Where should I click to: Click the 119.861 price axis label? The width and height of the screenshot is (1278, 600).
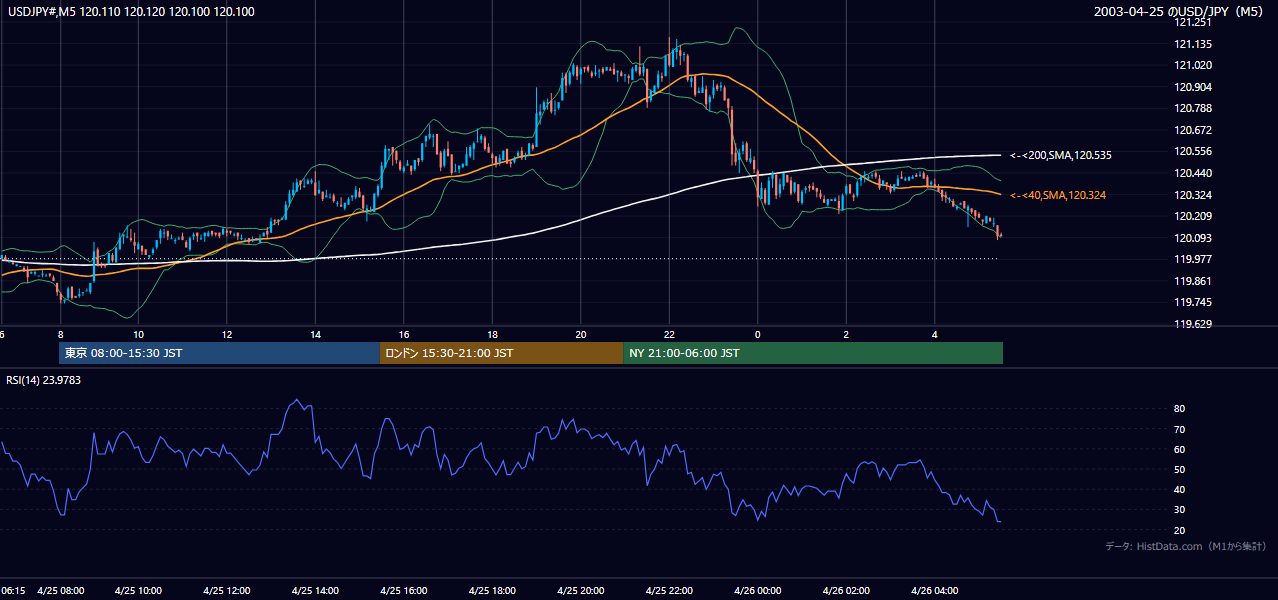click(1193, 281)
